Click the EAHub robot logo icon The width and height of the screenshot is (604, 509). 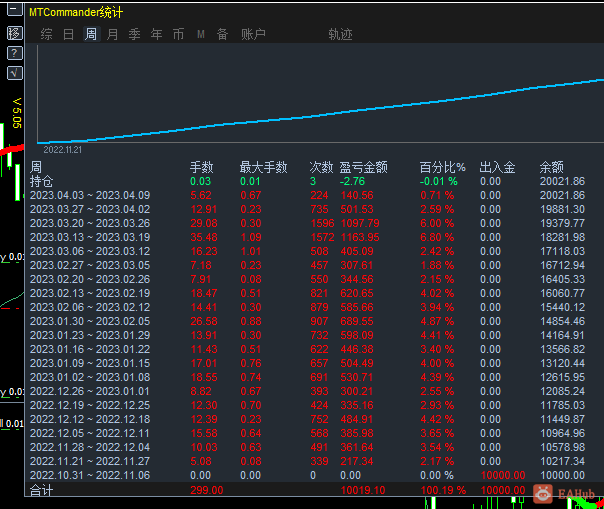tap(543, 494)
